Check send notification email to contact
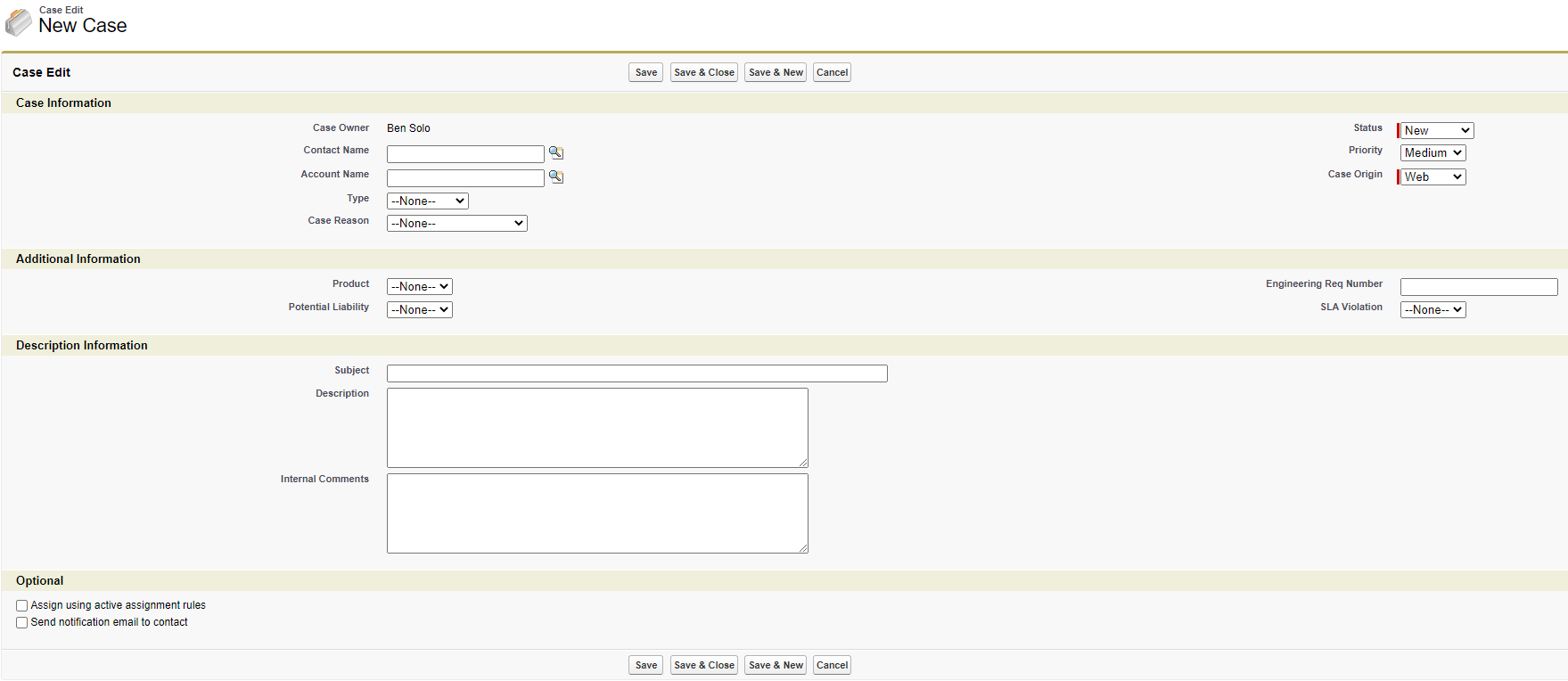Viewport: 1568px width, 681px height. tap(22, 623)
